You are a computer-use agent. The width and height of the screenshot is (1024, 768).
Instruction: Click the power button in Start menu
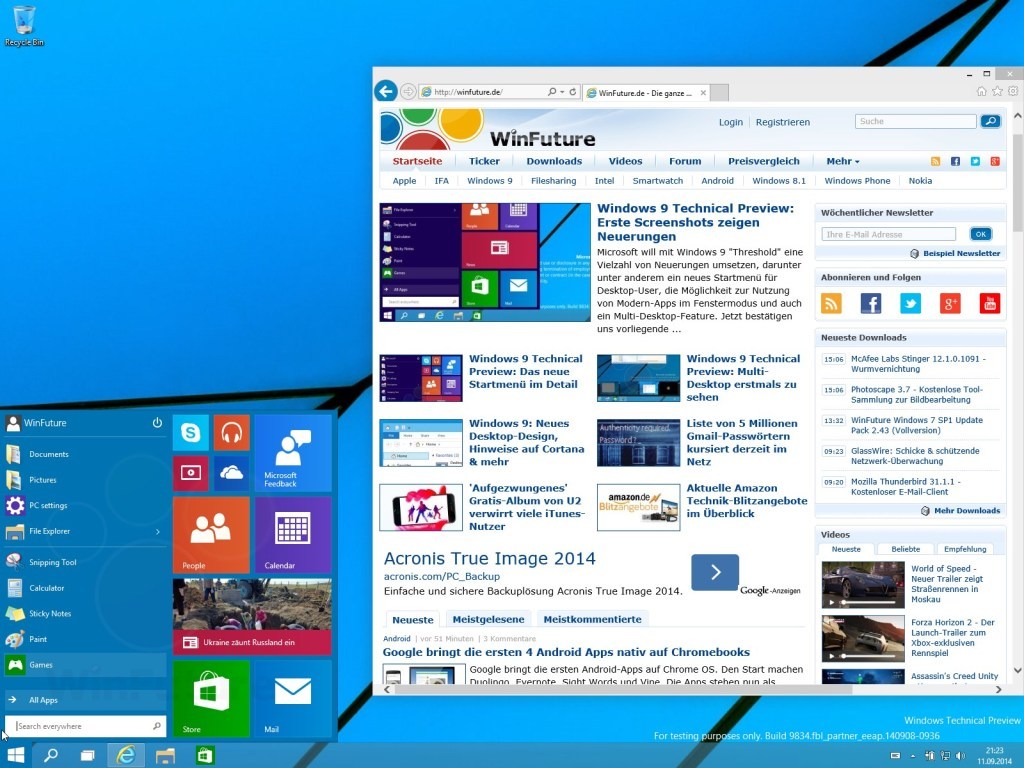(157, 423)
